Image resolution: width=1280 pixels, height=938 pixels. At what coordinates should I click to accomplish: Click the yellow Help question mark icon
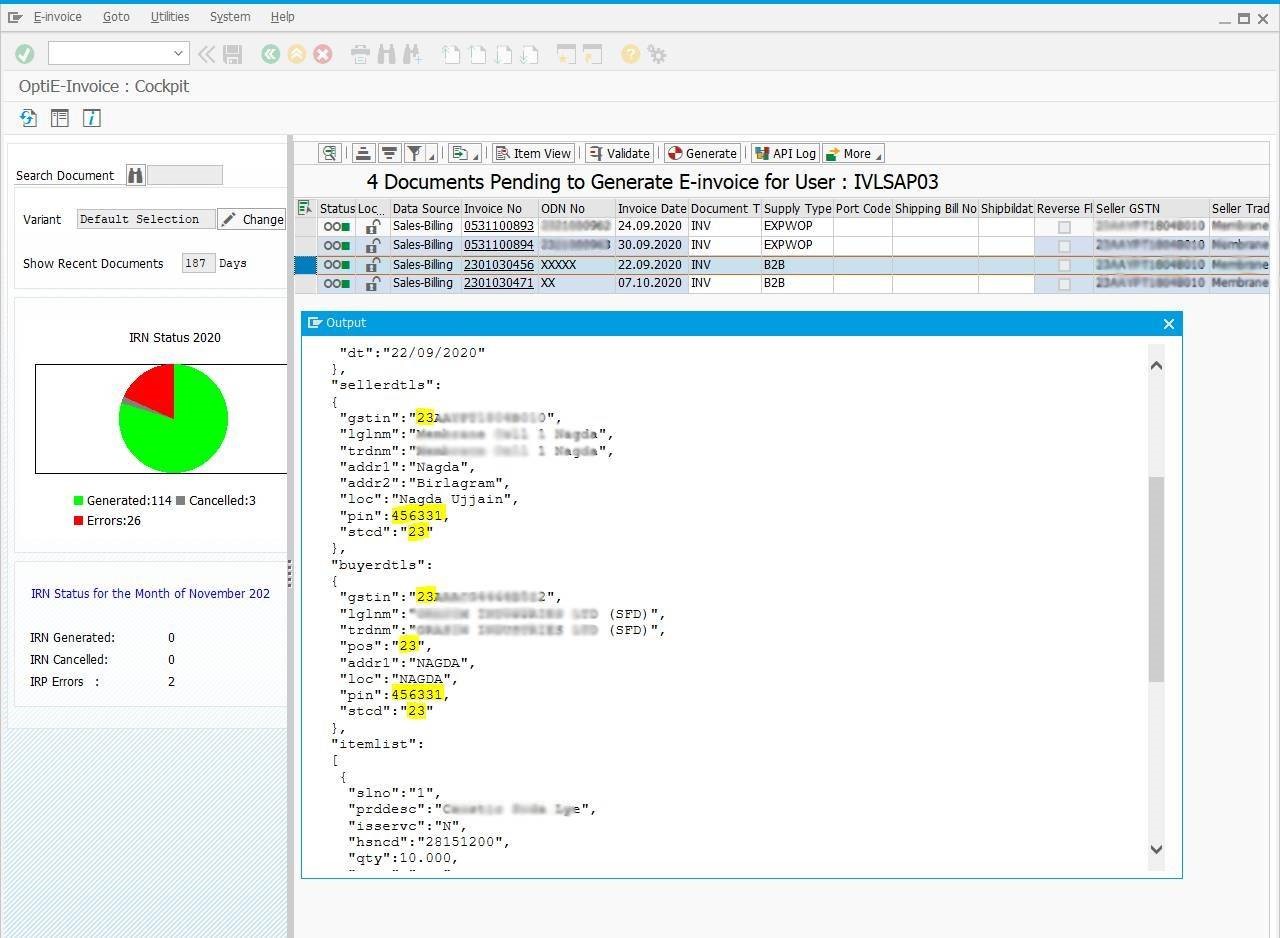(x=630, y=54)
